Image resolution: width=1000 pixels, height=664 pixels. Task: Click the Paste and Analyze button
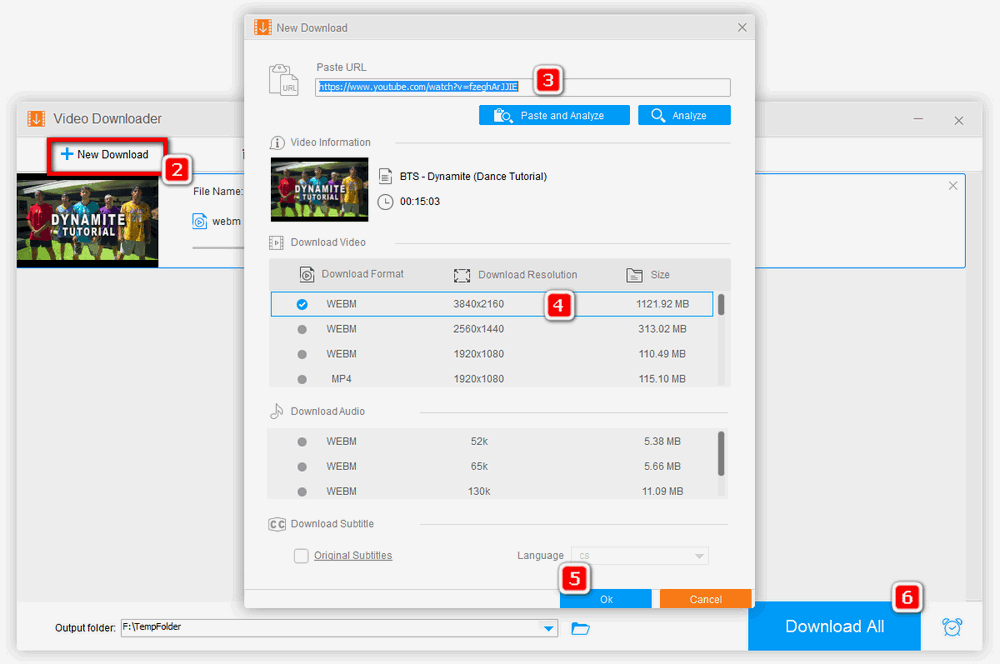tap(554, 115)
